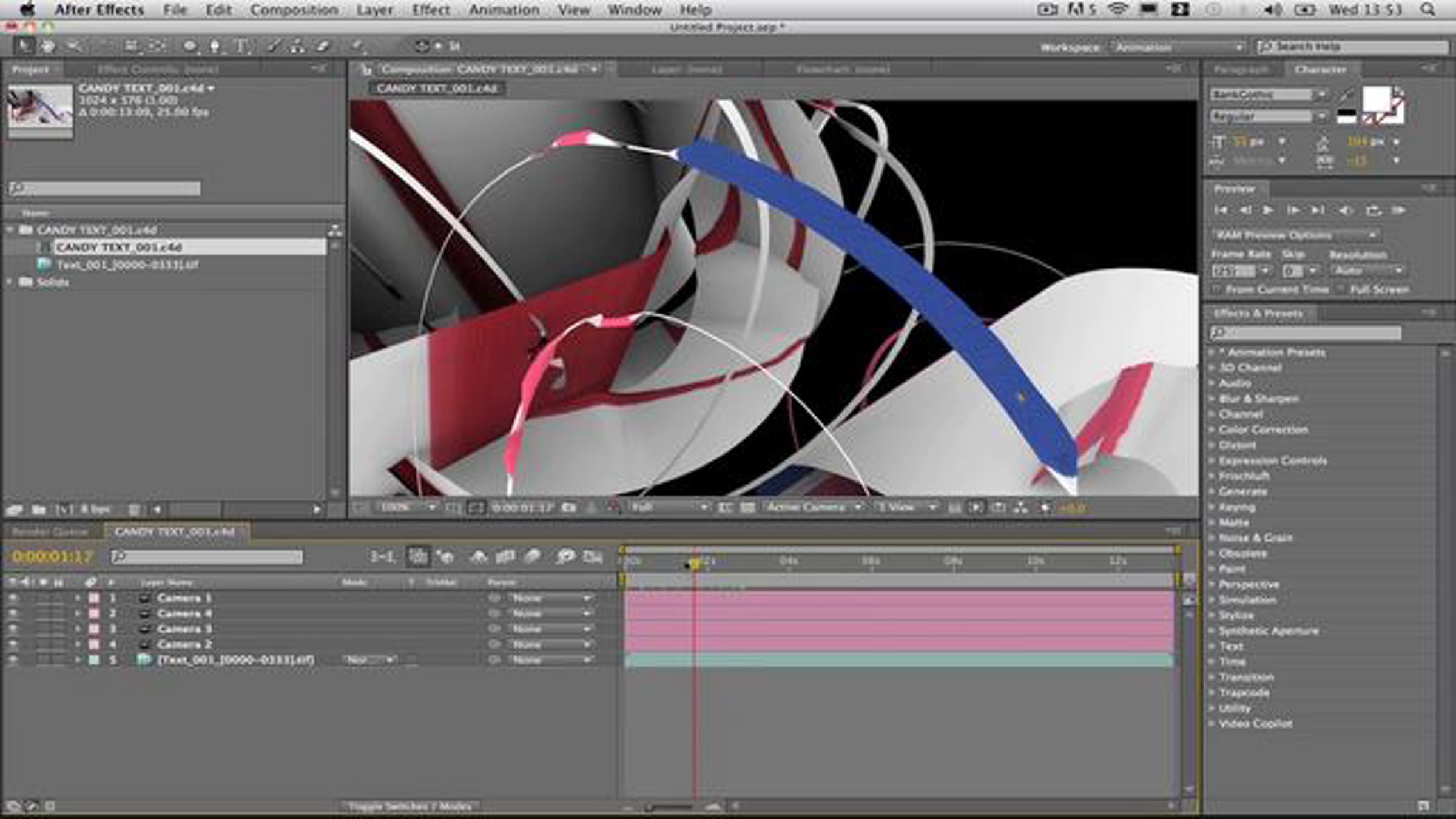The width and height of the screenshot is (1456, 819).
Task: Click the current time indicator marker
Action: coord(695,565)
